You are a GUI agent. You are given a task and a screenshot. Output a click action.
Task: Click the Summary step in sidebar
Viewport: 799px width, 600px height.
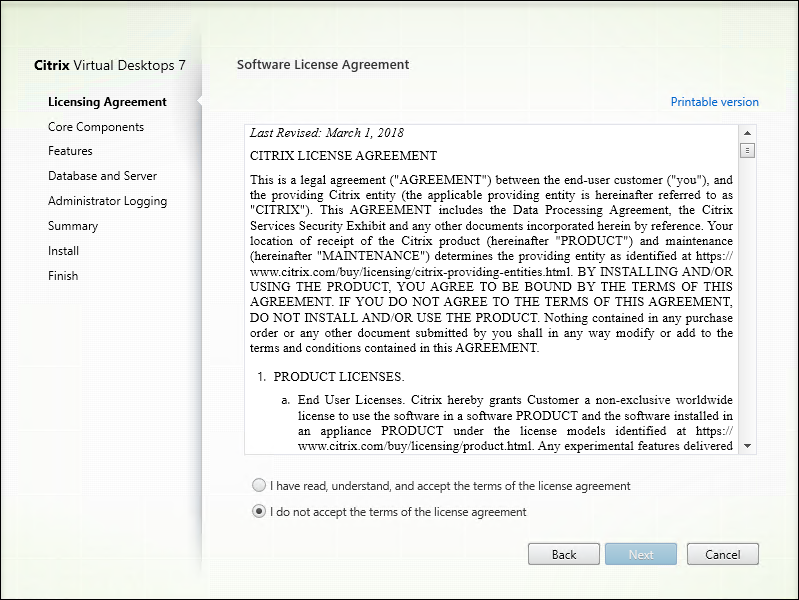point(73,226)
